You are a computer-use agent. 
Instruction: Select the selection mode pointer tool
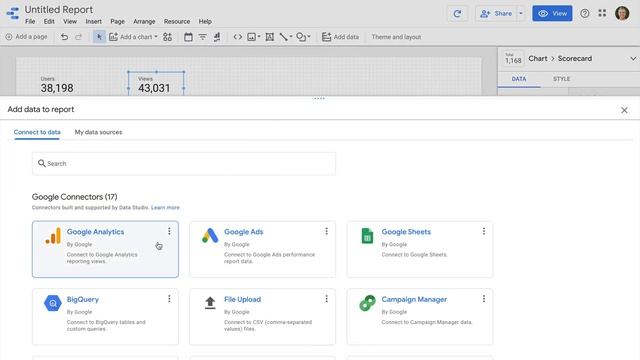point(99,37)
